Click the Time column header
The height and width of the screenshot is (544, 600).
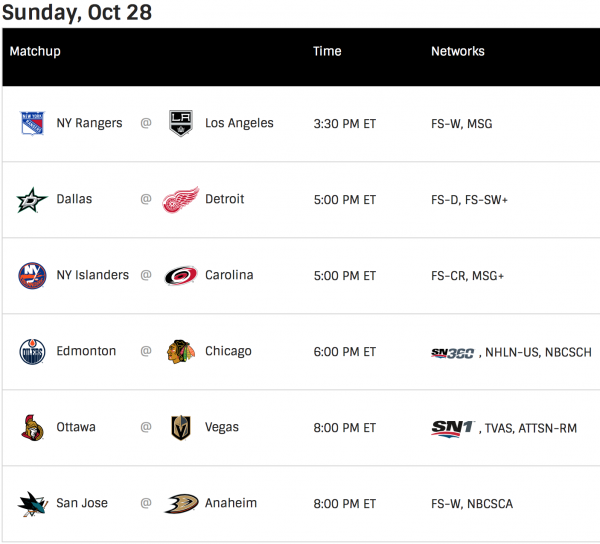(x=327, y=51)
